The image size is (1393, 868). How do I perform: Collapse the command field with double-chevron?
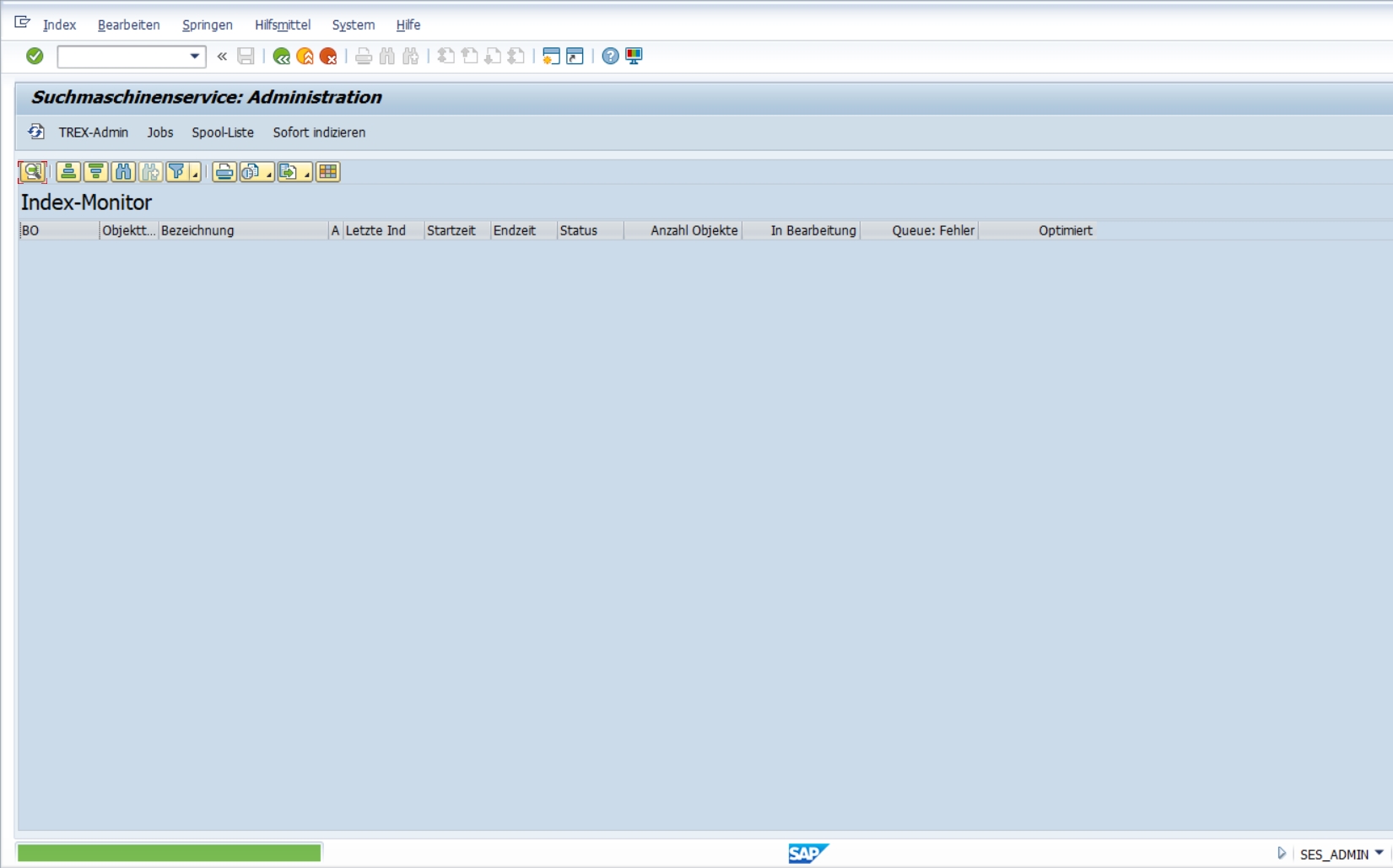click(222, 57)
